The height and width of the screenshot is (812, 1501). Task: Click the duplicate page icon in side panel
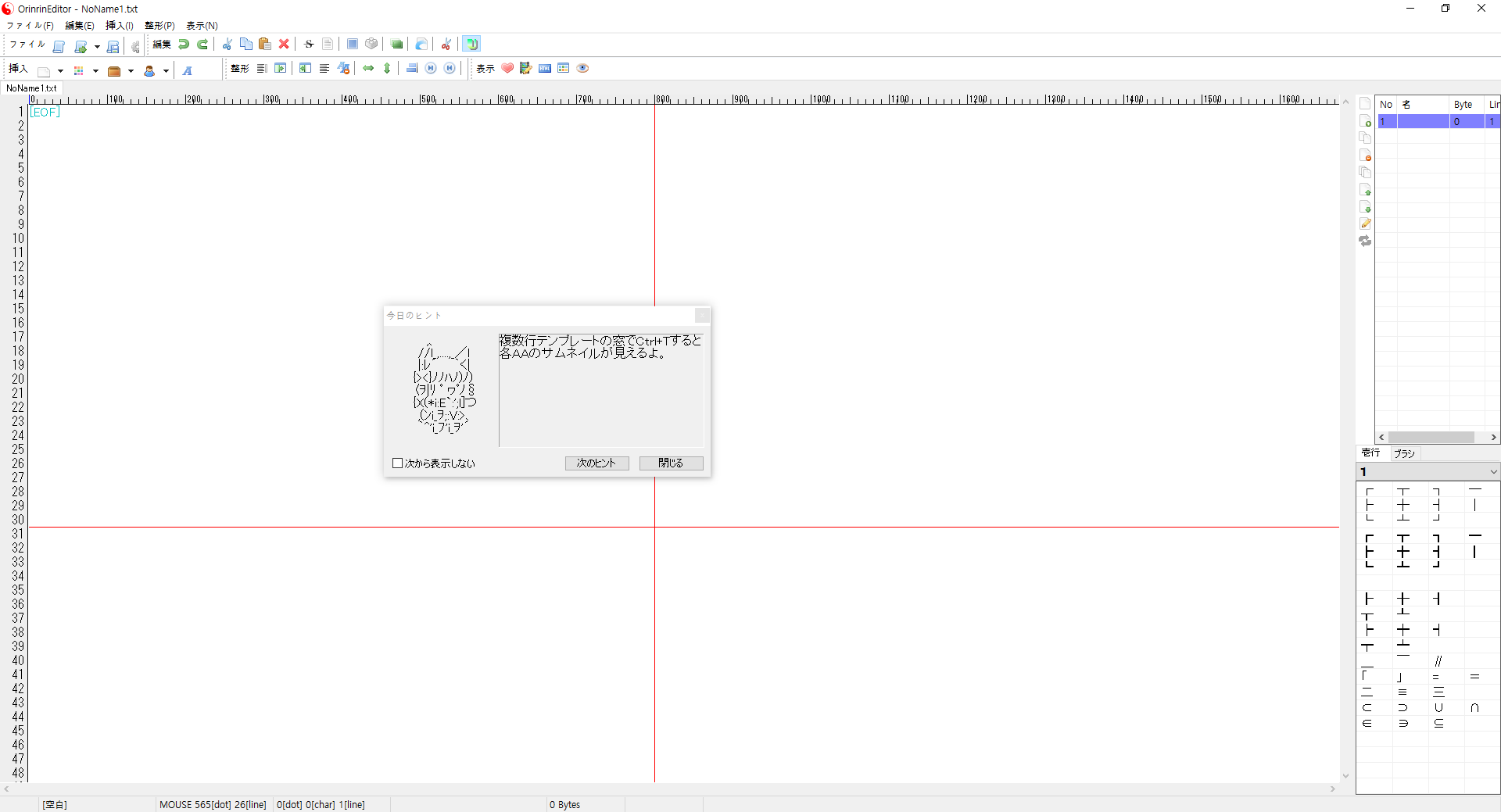[1365, 138]
